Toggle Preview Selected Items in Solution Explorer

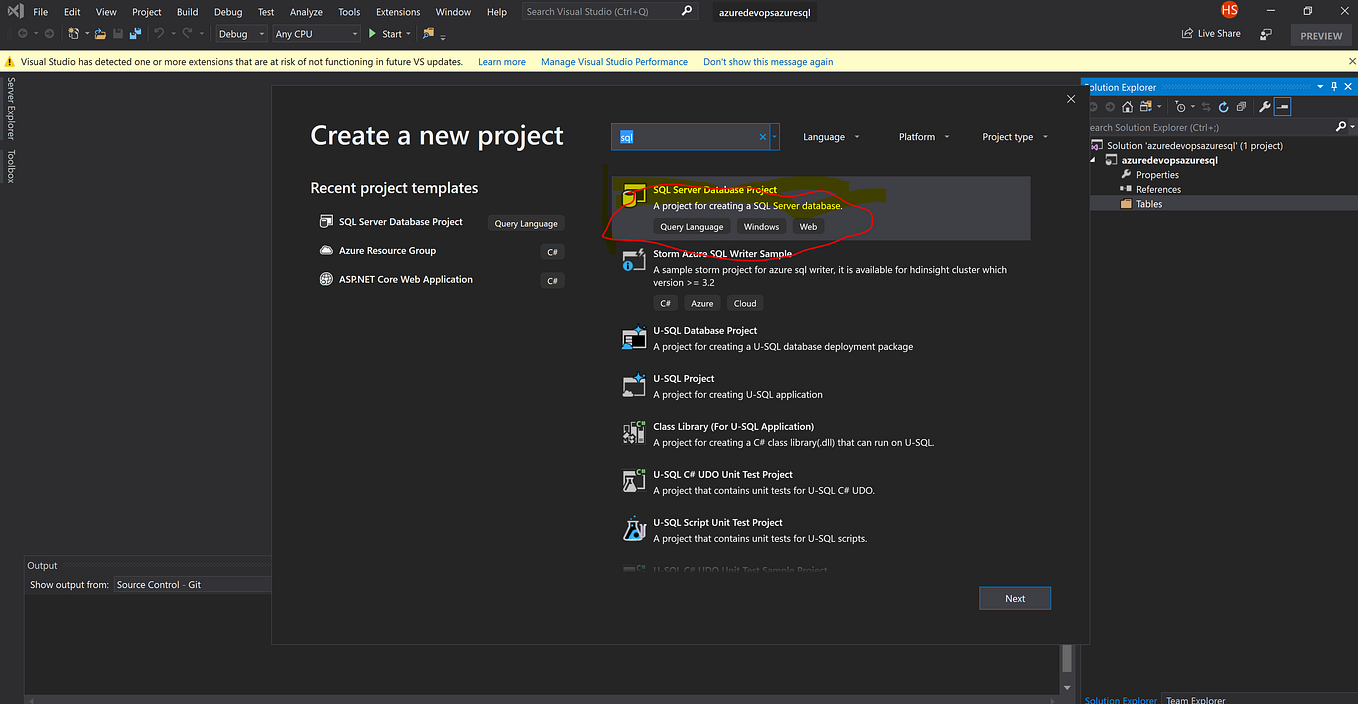(1282, 106)
